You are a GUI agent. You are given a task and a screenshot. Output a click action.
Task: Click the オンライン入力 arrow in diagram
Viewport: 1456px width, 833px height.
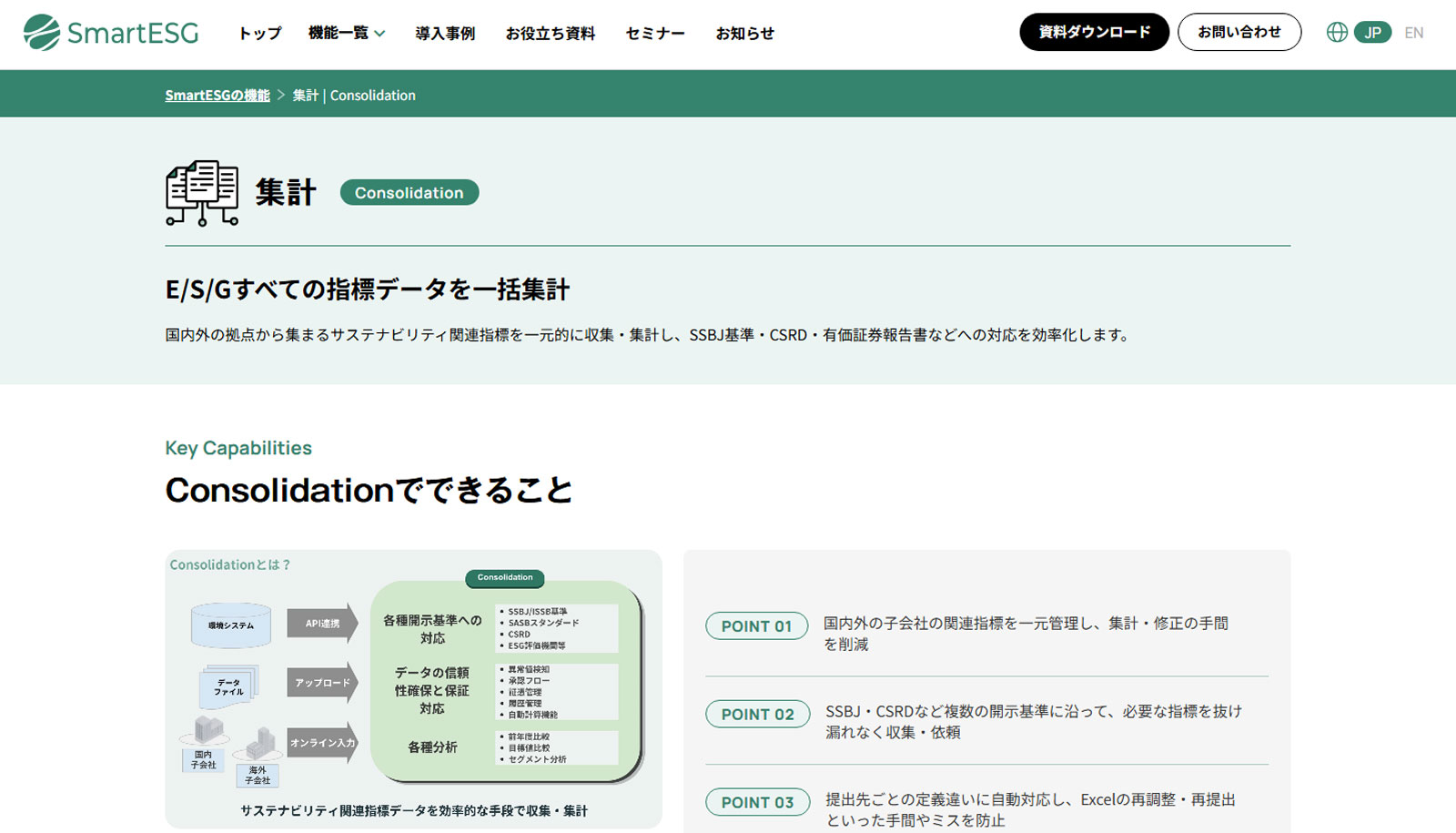click(x=323, y=743)
